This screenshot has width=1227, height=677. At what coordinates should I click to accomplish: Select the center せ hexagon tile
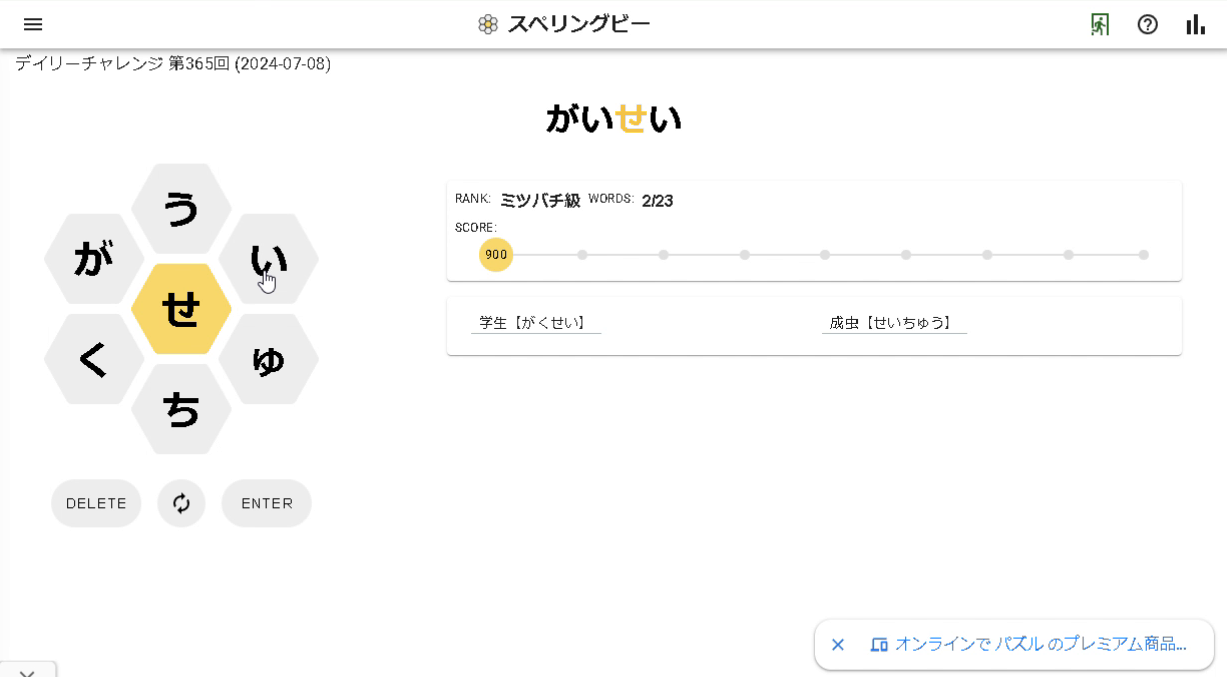click(181, 308)
